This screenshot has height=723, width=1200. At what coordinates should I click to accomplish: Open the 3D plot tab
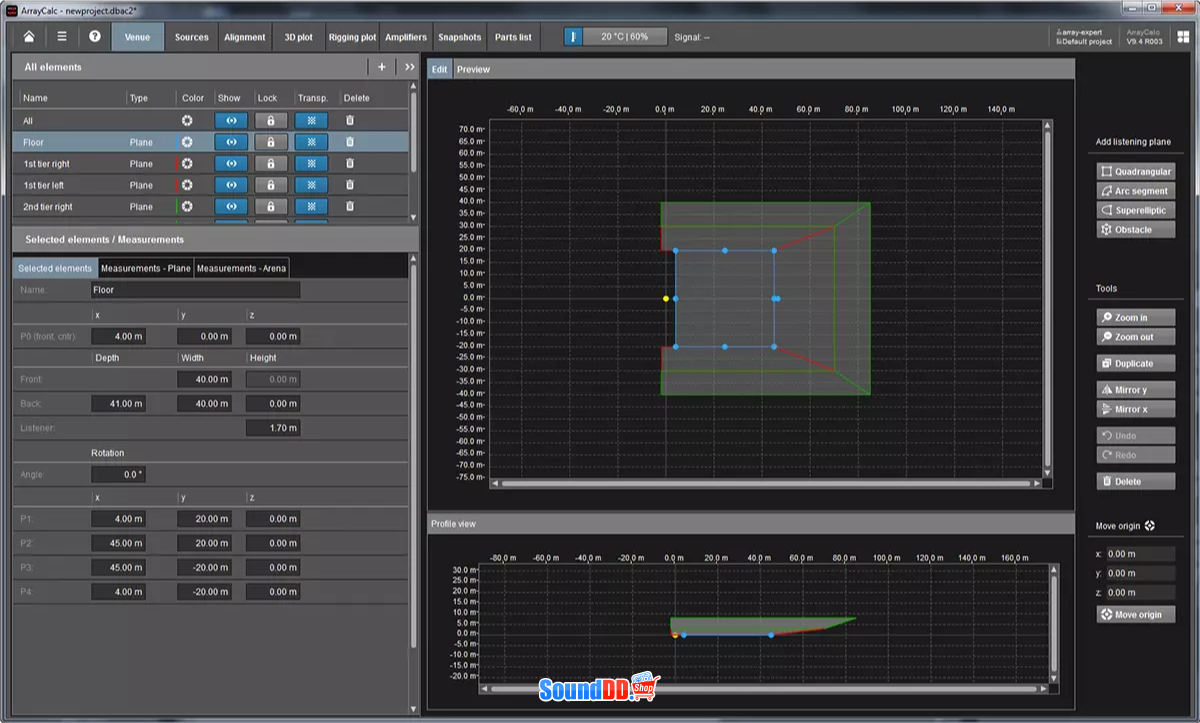pos(298,37)
